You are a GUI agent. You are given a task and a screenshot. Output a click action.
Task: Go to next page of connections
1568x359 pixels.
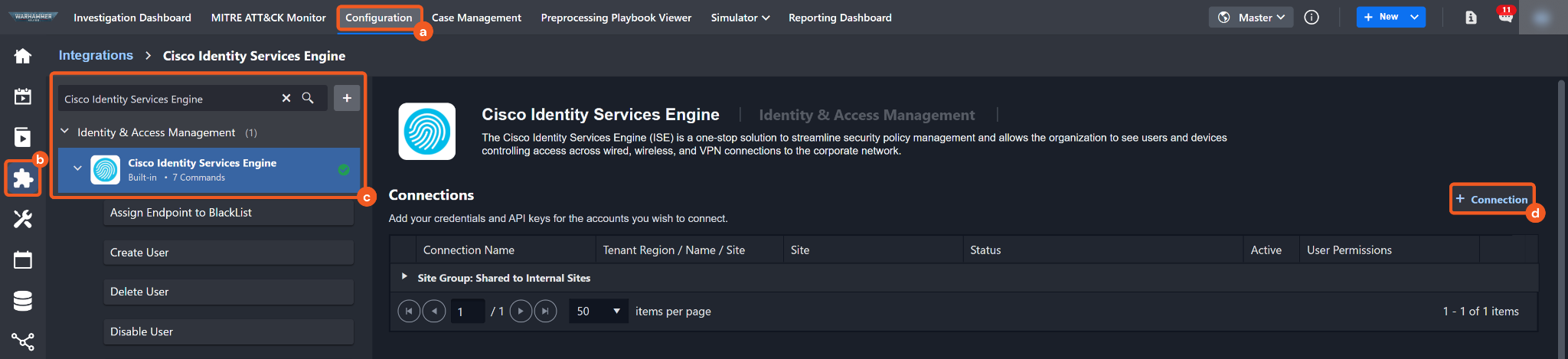click(x=521, y=312)
